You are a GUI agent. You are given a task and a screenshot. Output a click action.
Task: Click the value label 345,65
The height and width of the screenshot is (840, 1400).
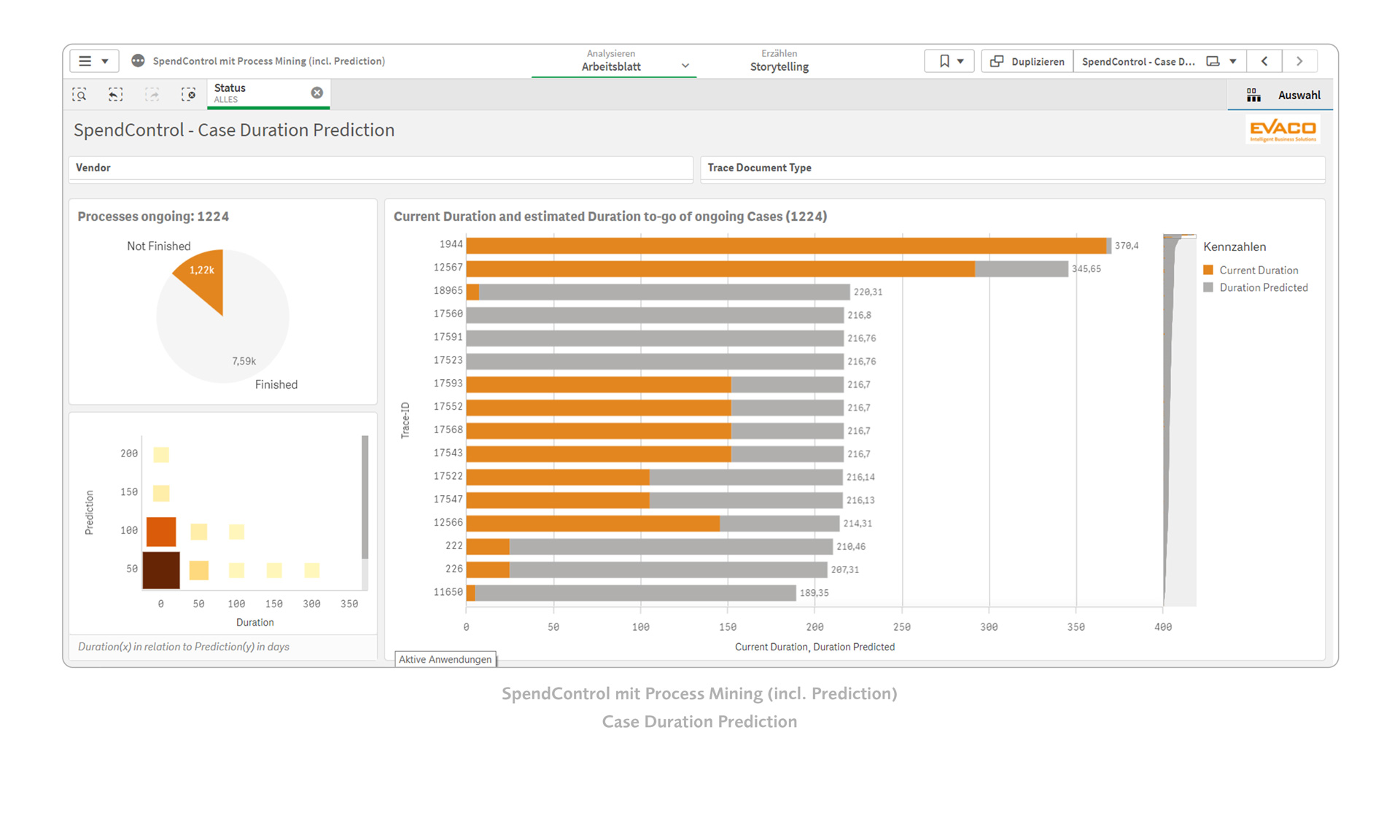tap(1086, 269)
